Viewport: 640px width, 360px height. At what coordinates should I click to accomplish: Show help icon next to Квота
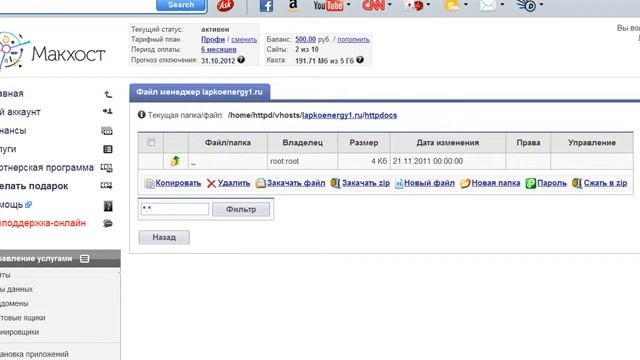(360, 60)
